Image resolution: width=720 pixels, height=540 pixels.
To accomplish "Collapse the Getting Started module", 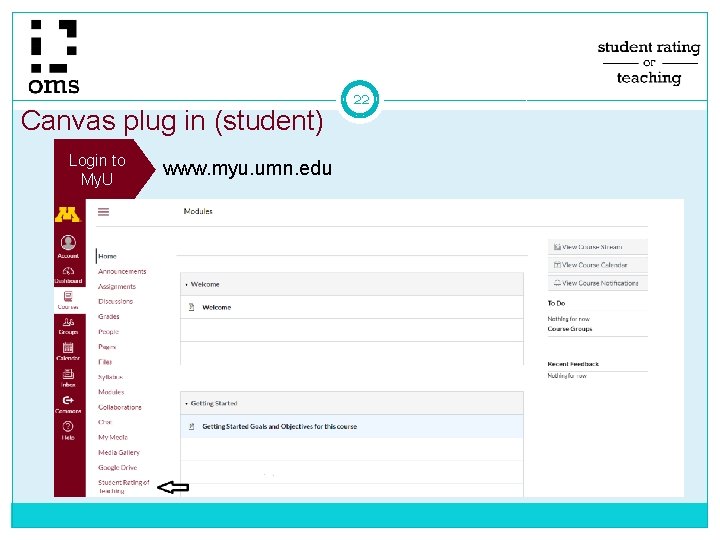I will [x=186, y=404].
